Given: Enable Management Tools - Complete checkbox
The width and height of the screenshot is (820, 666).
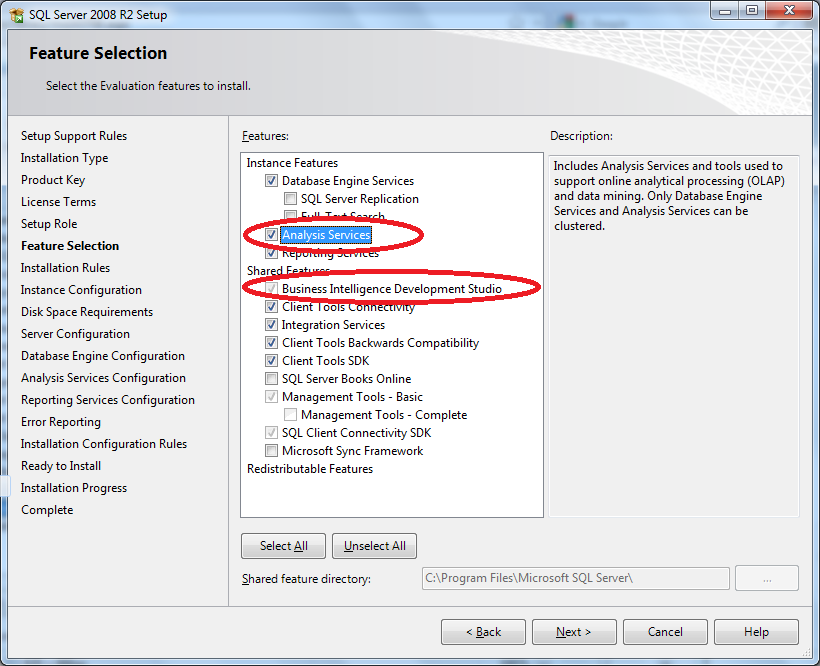Looking at the screenshot, I should [290, 415].
